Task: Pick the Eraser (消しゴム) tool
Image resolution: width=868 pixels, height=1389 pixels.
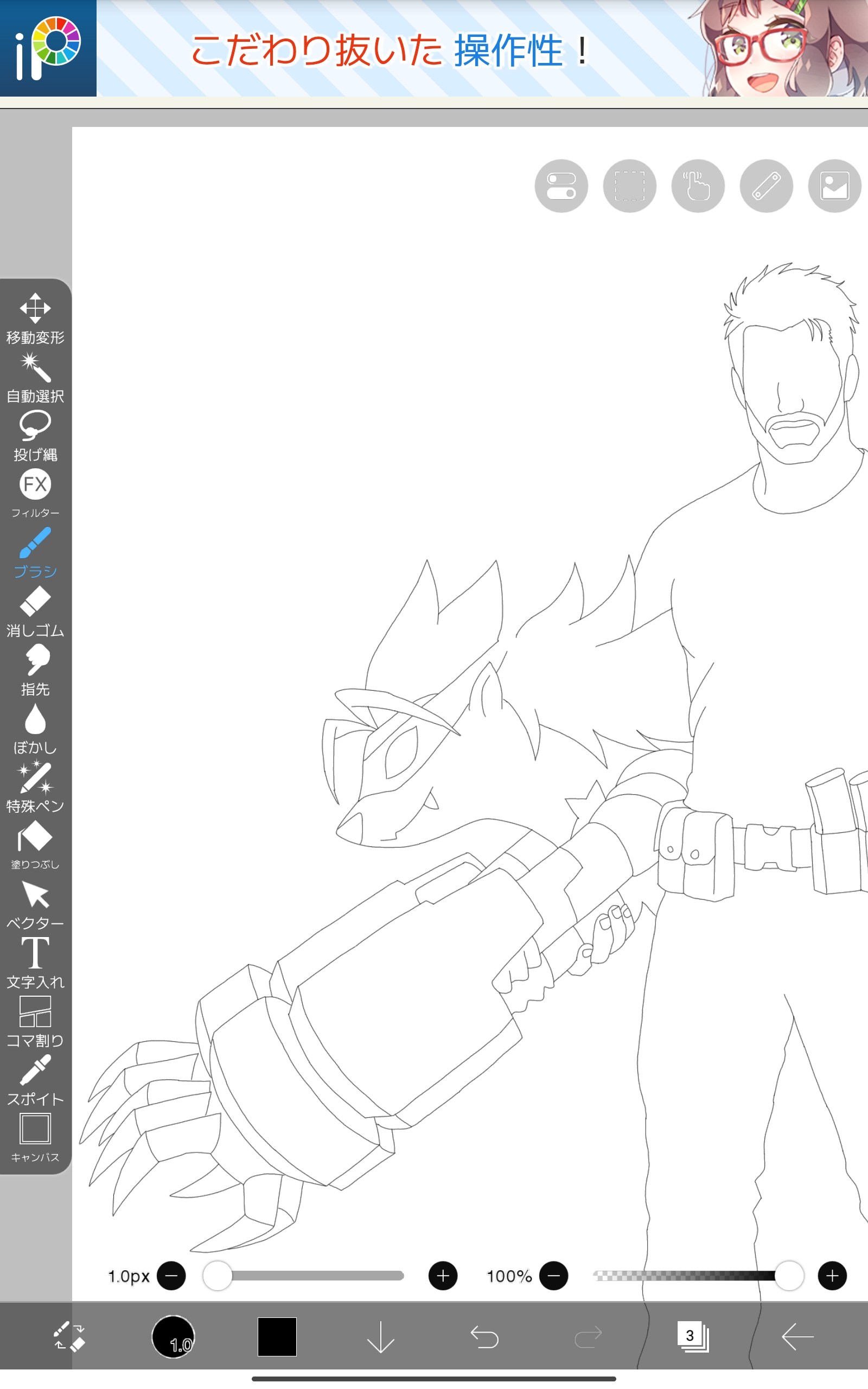Action: [35, 611]
